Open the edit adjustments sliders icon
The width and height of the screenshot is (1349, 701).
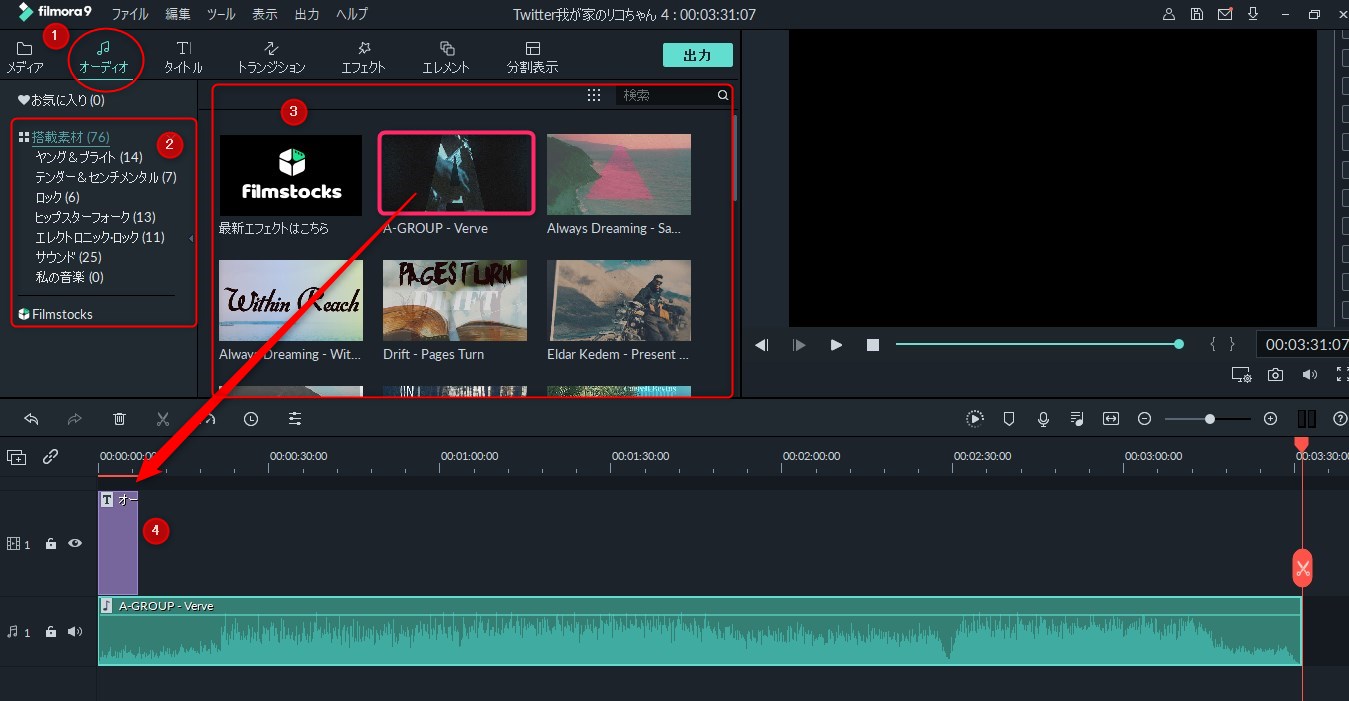[295, 419]
